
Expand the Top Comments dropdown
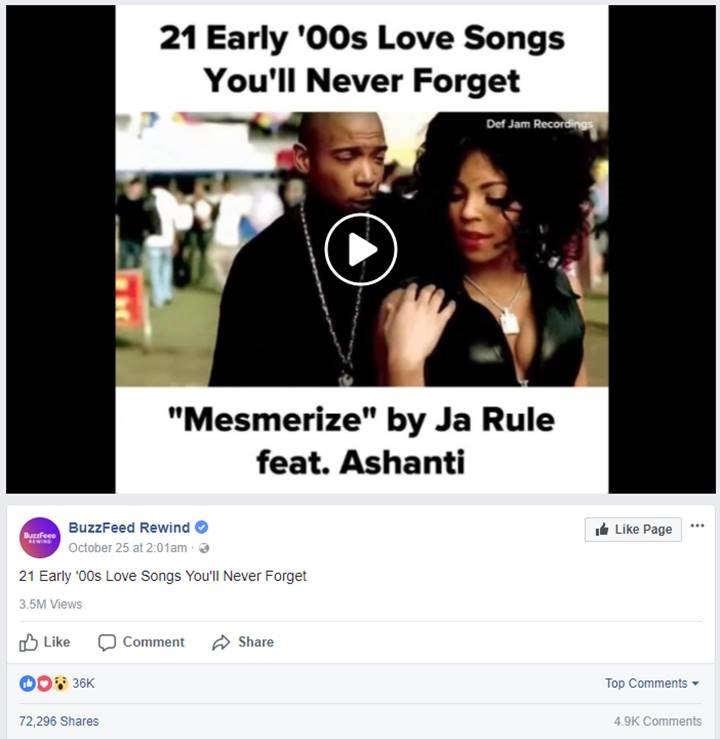click(x=652, y=683)
